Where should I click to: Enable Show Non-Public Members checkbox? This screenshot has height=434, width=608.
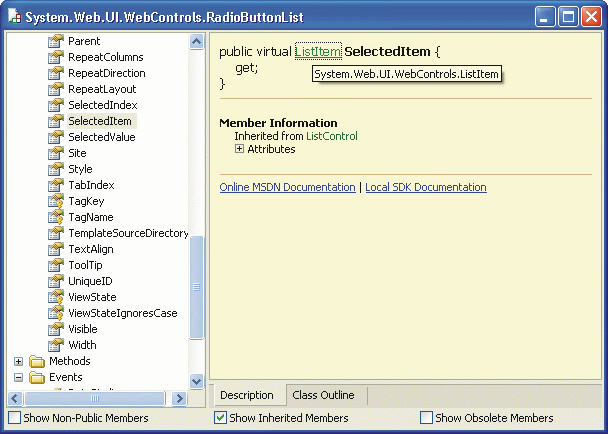click(x=14, y=418)
